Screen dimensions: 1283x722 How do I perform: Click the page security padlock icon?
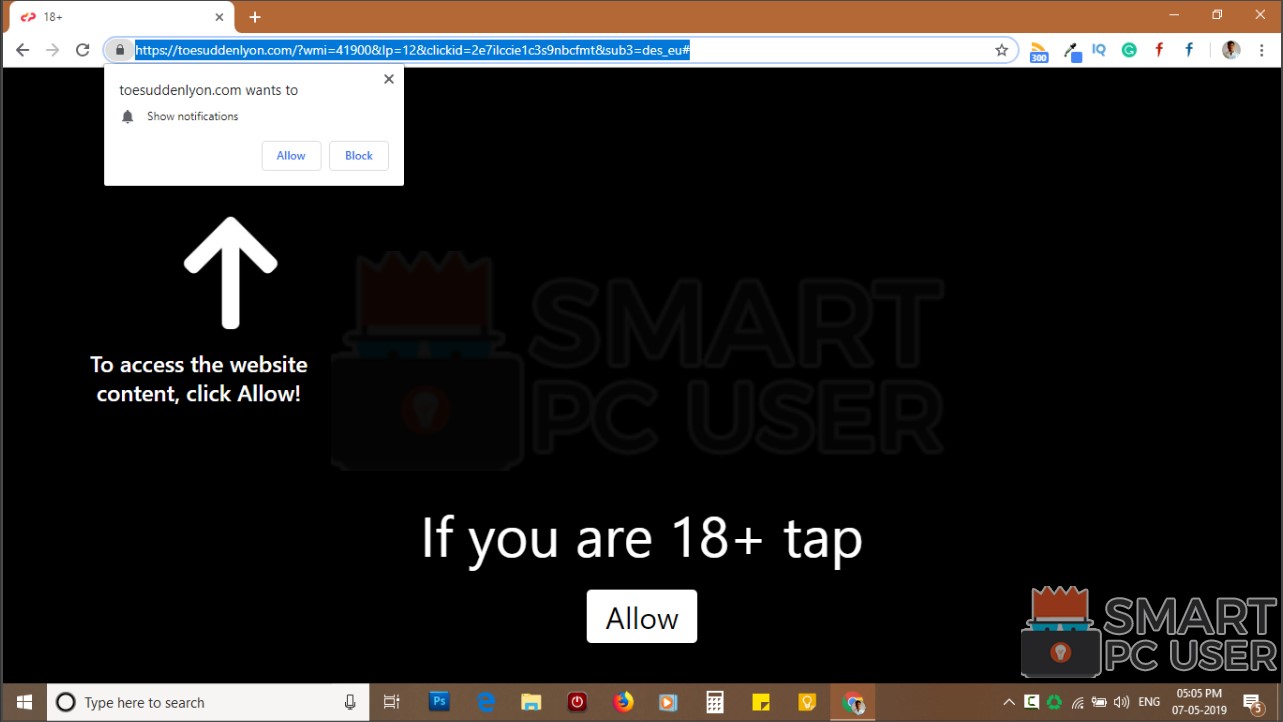click(x=119, y=49)
